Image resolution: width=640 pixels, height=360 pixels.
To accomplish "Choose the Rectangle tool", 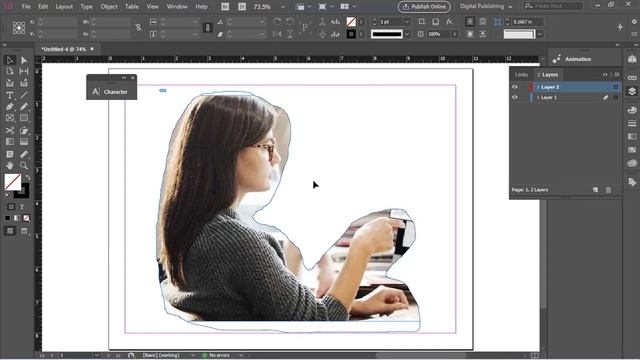I will click(x=24, y=118).
